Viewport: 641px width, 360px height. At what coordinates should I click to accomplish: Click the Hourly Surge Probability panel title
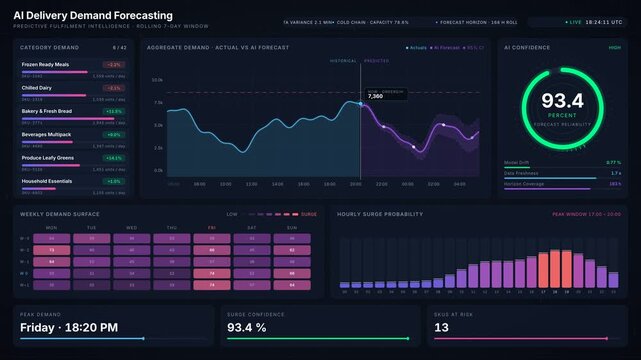[x=380, y=214]
